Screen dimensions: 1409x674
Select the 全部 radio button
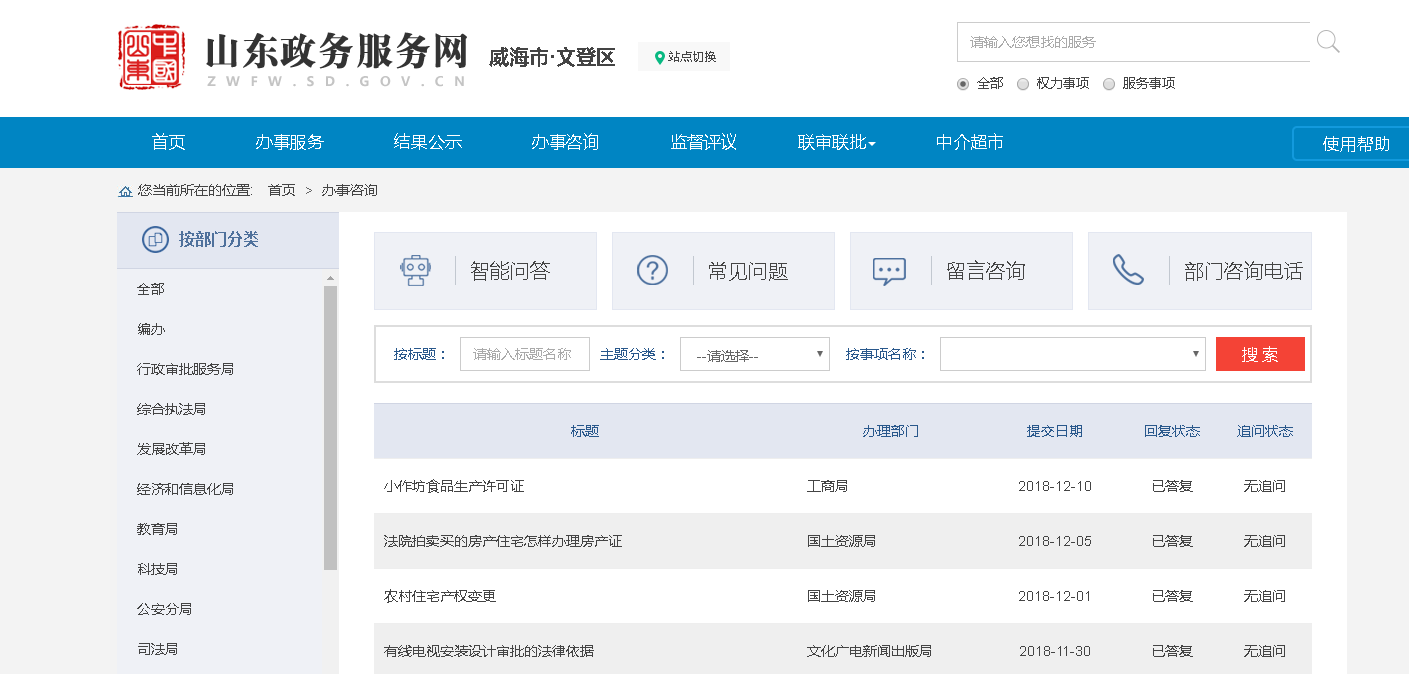(x=963, y=84)
